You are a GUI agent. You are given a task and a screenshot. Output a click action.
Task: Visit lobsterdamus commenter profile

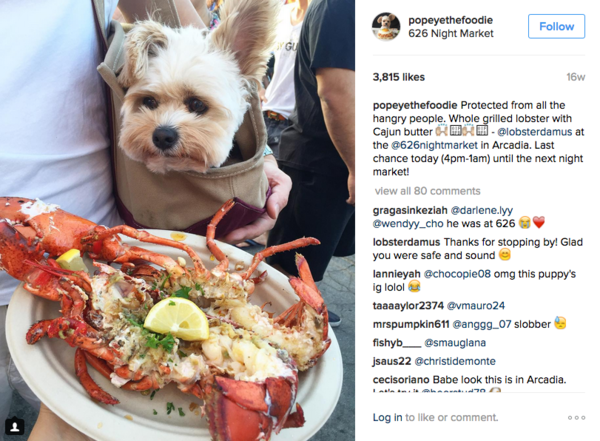tap(406, 242)
